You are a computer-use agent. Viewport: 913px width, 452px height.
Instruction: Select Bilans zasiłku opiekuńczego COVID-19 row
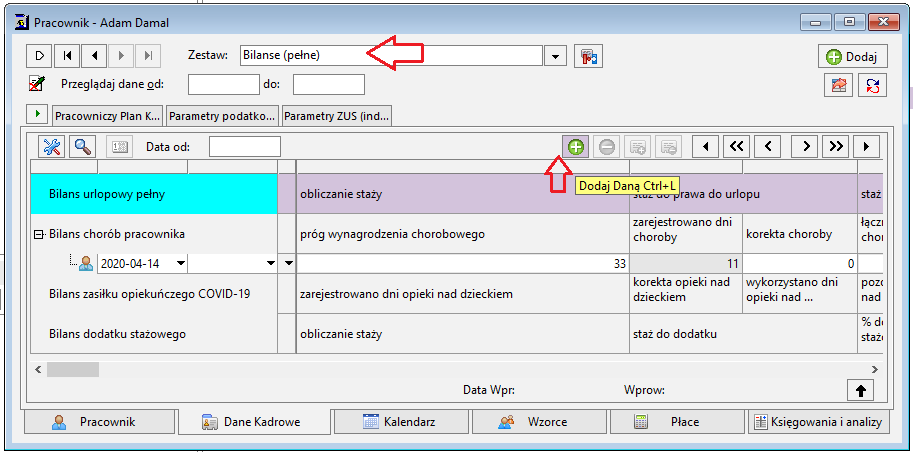(150, 294)
